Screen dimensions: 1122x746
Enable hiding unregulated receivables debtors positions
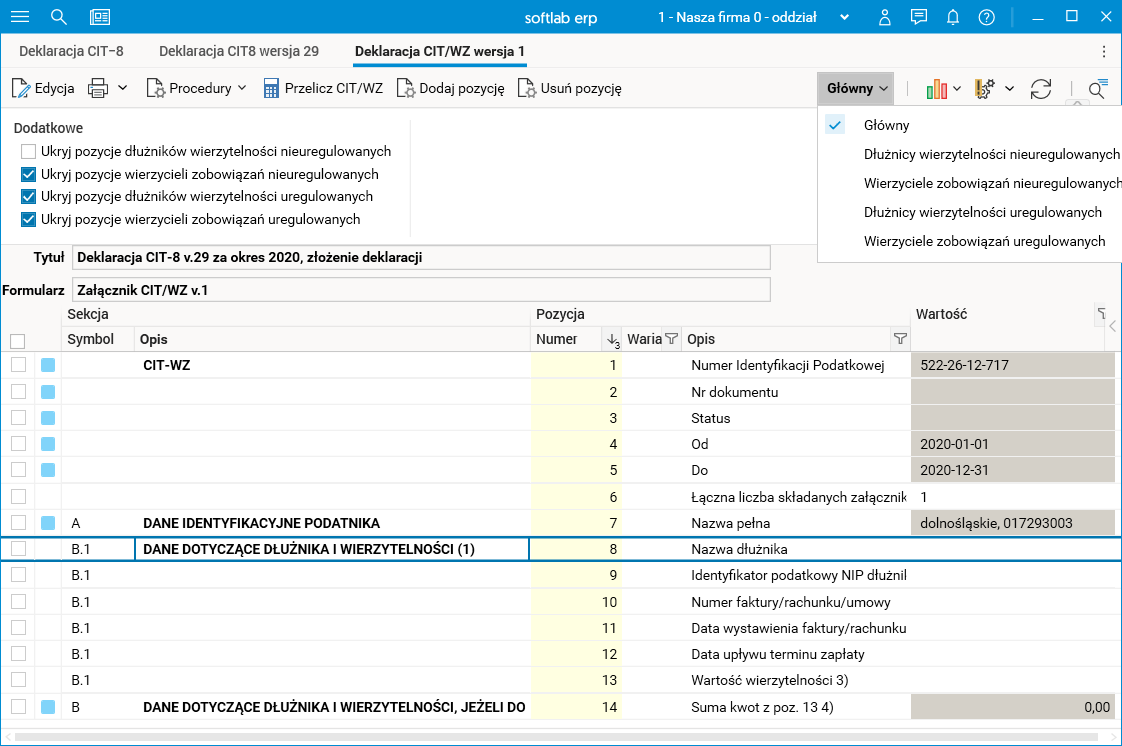click(29, 152)
